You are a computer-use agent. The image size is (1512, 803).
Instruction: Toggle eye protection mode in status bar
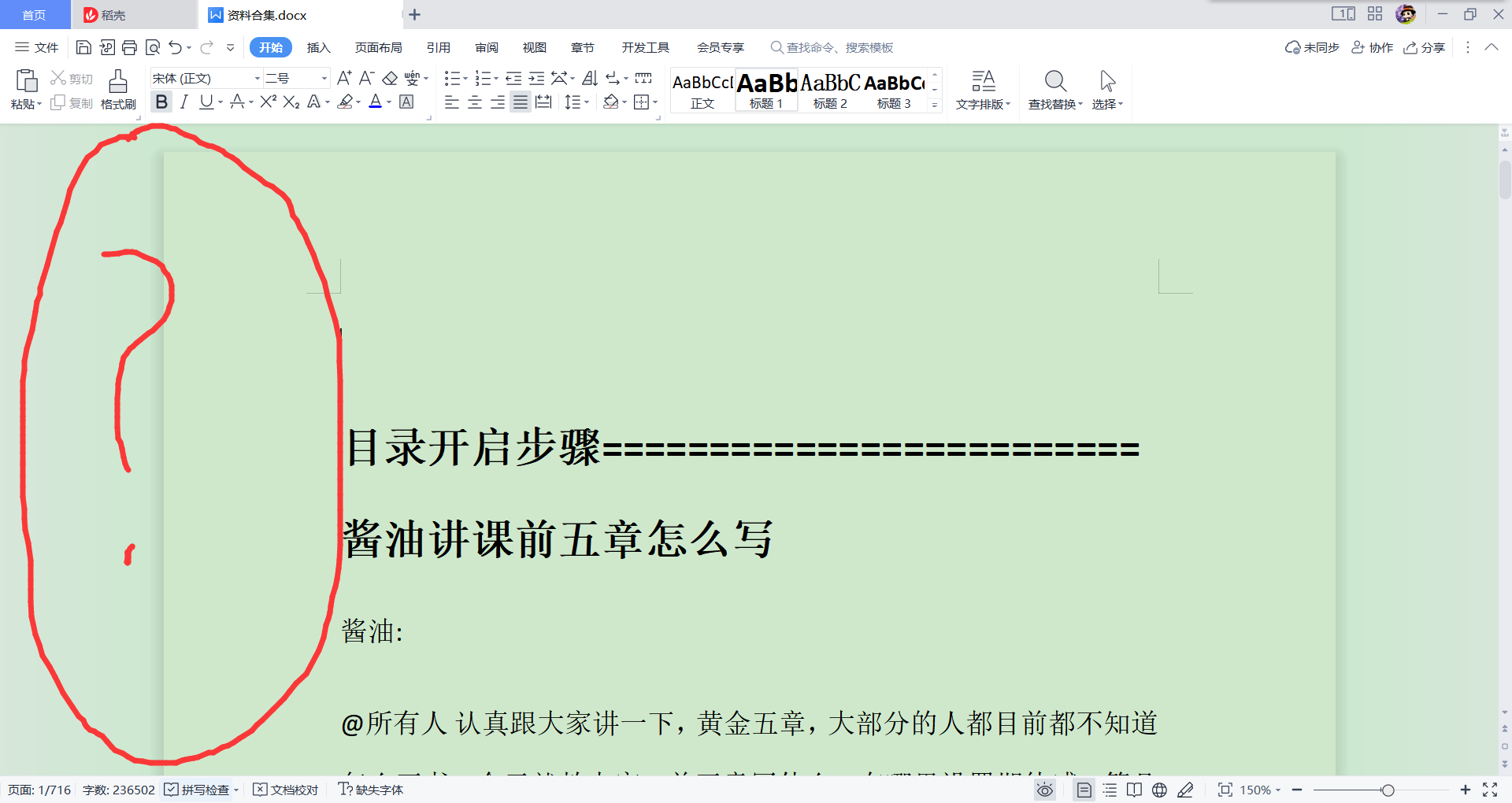pos(1045,790)
